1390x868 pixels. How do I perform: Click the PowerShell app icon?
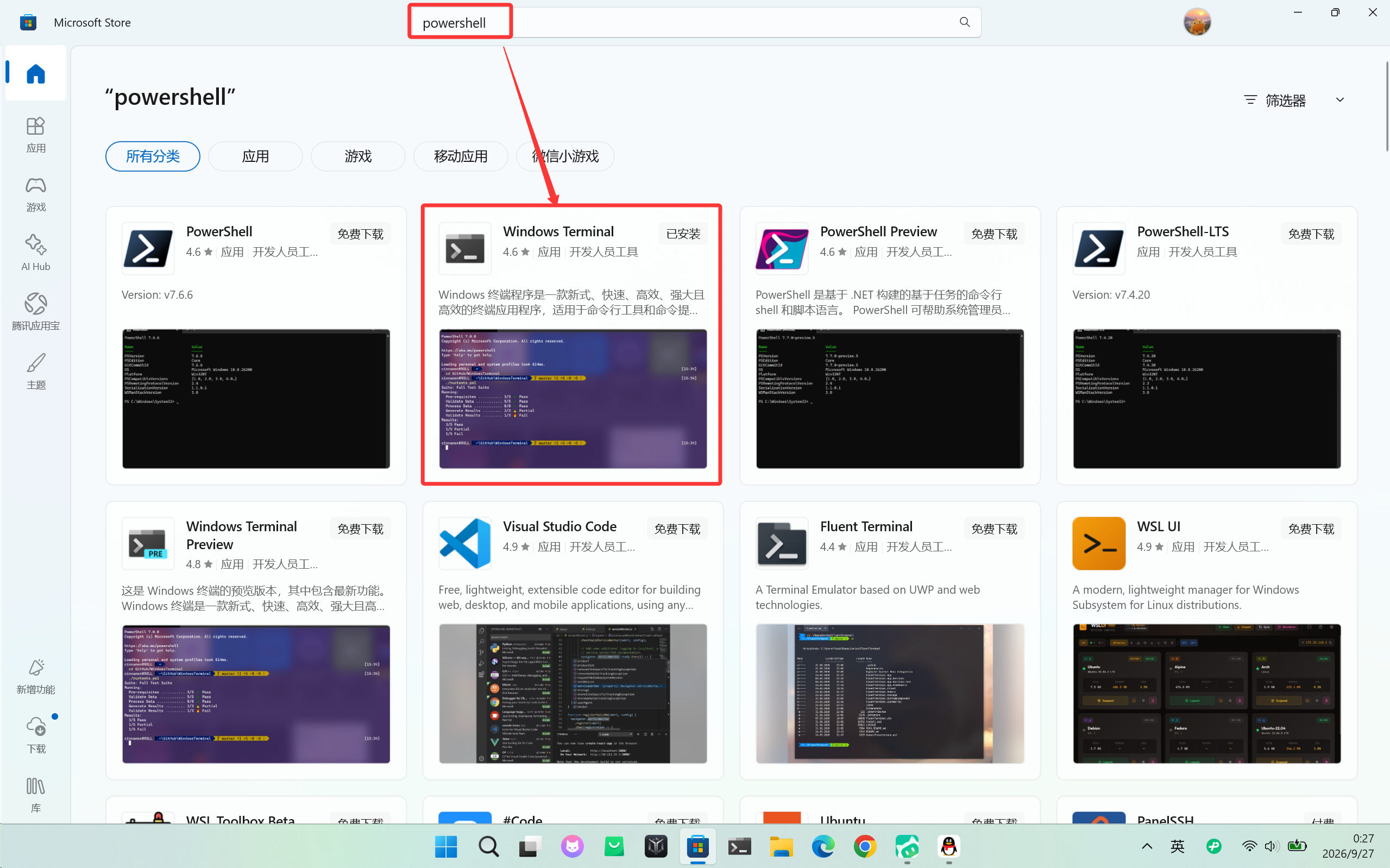click(x=148, y=249)
